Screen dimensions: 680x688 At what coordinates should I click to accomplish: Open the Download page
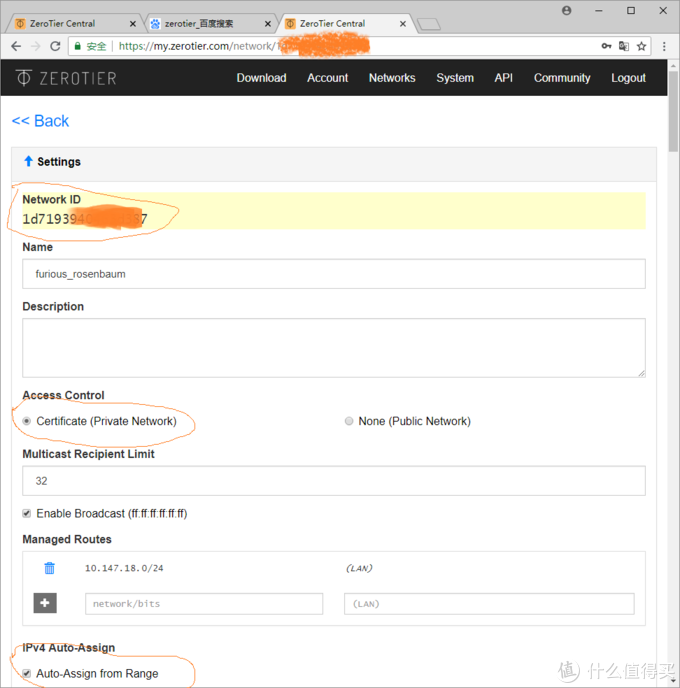pyautogui.click(x=261, y=78)
